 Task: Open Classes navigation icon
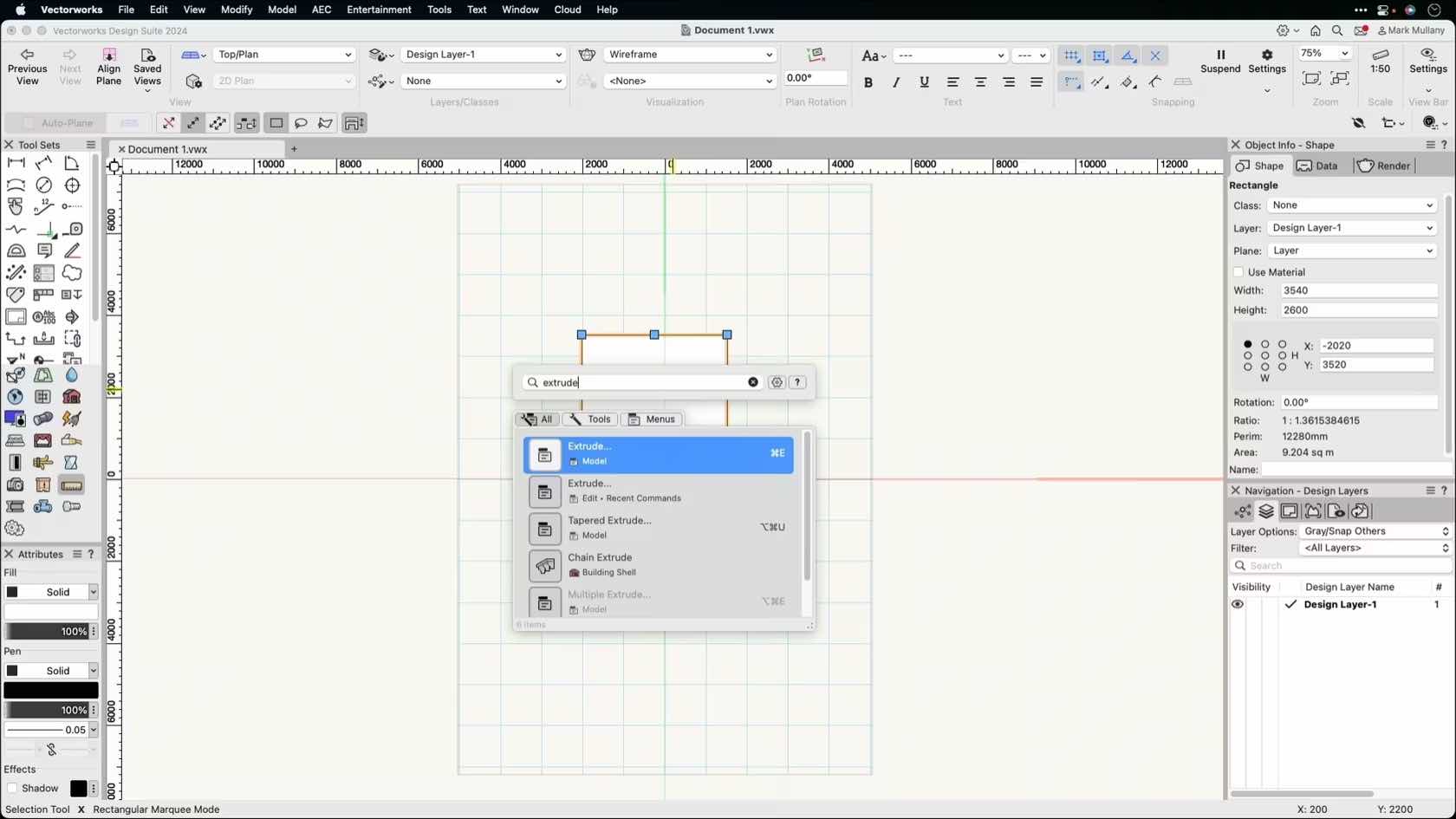[x=1243, y=511]
